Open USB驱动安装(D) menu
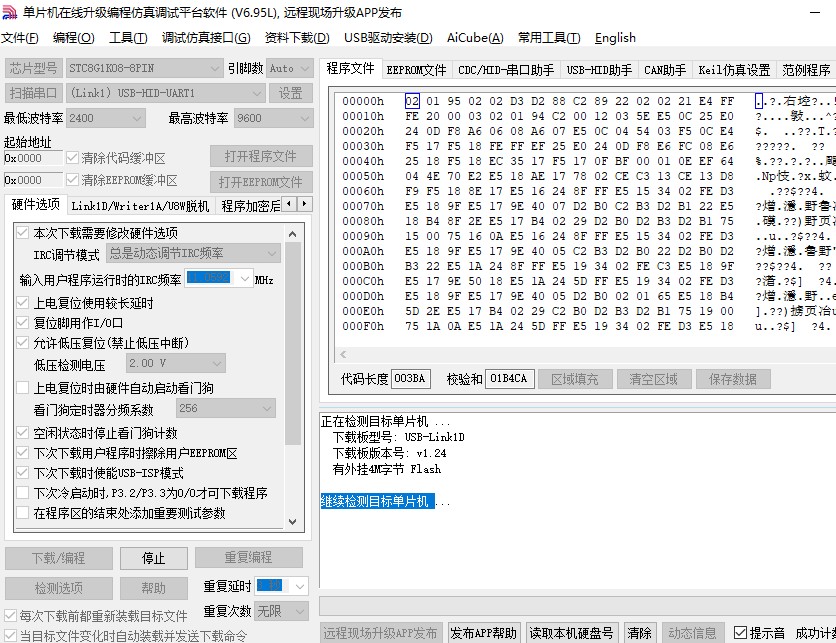 [388, 38]
